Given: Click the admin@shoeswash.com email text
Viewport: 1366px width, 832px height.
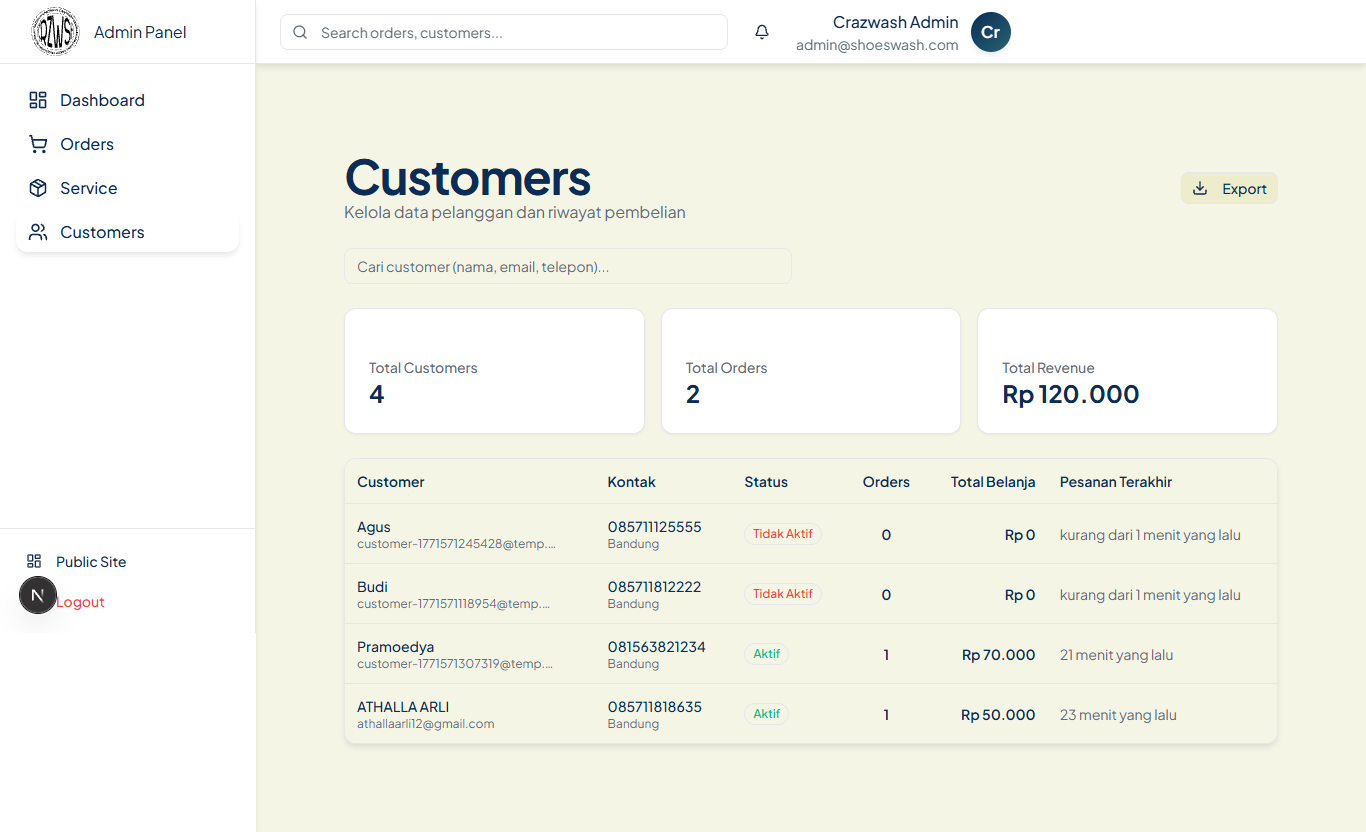Looking at the screenshot, I should (x=877, y=45).
